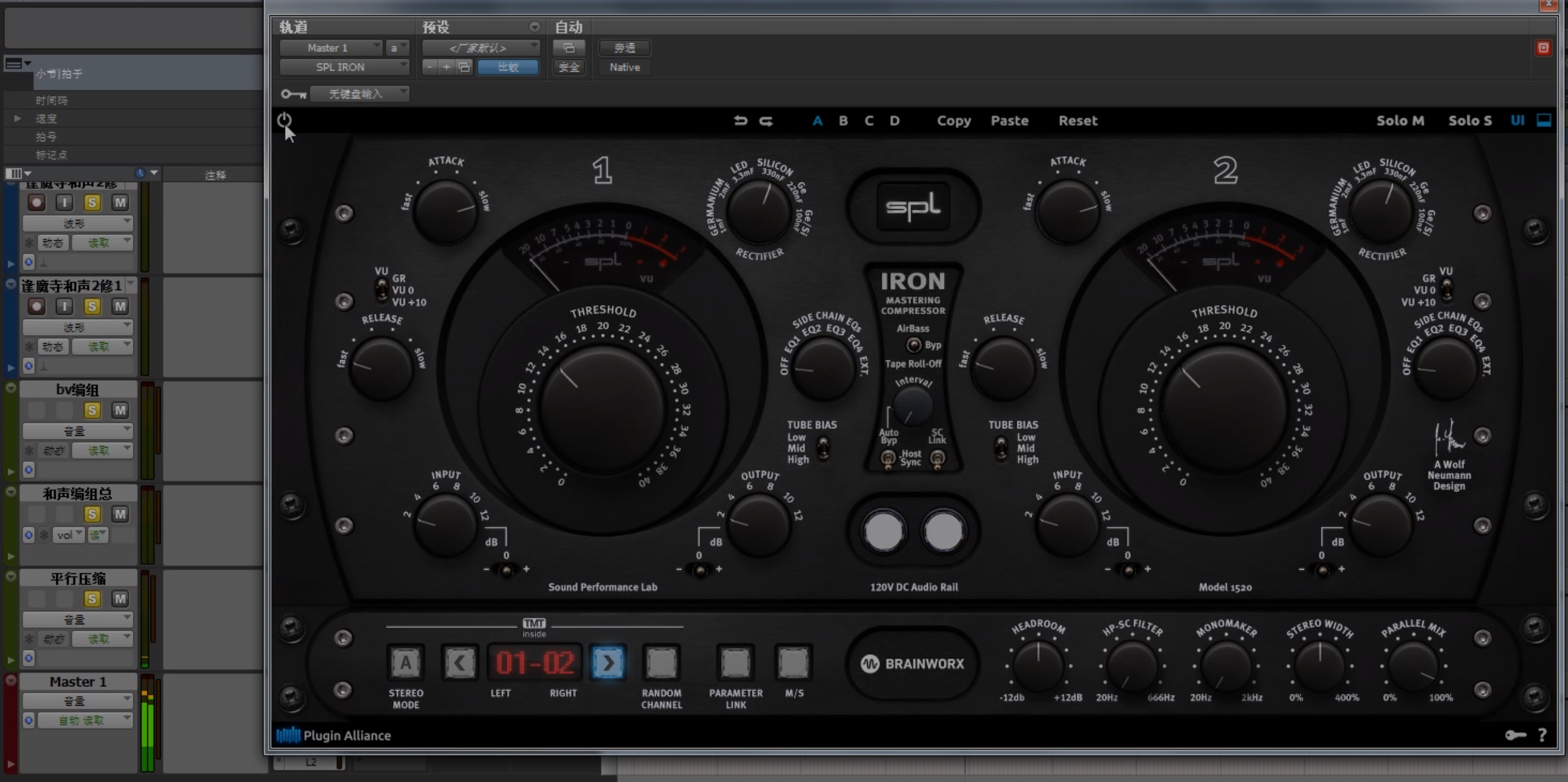Toggle the AirBass/Byp side chain switch
Image resolution: width=1568 pixels, height=782 pixels.
(x=914, y=345)
